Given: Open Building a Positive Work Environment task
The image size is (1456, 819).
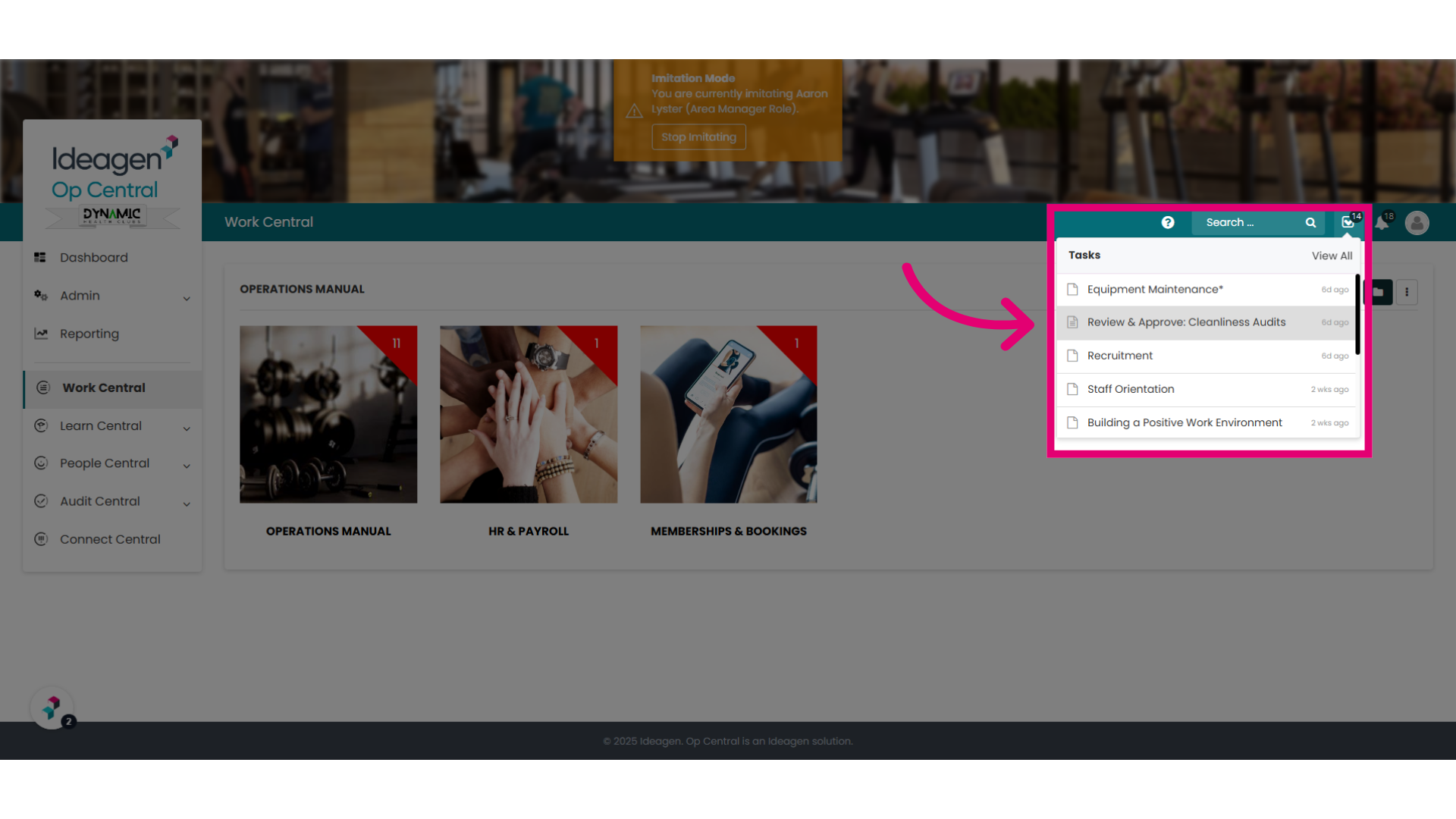Looking at the screenshot, I should (x=1207, y=422).
